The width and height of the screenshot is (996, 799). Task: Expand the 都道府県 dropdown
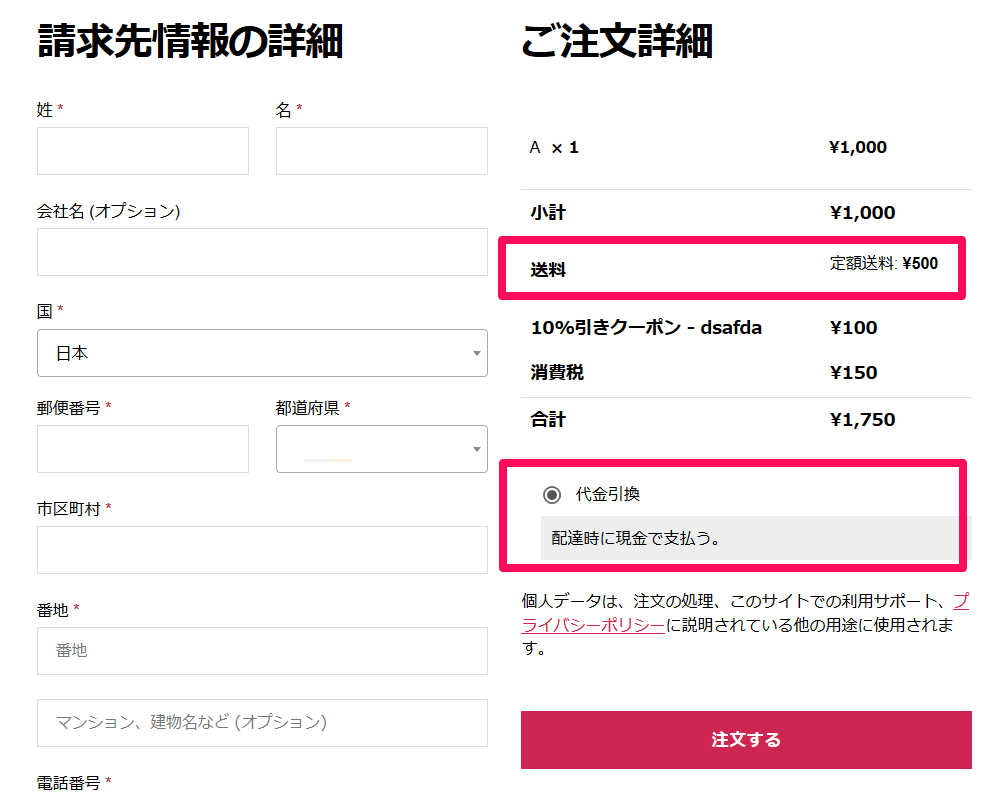382,449
